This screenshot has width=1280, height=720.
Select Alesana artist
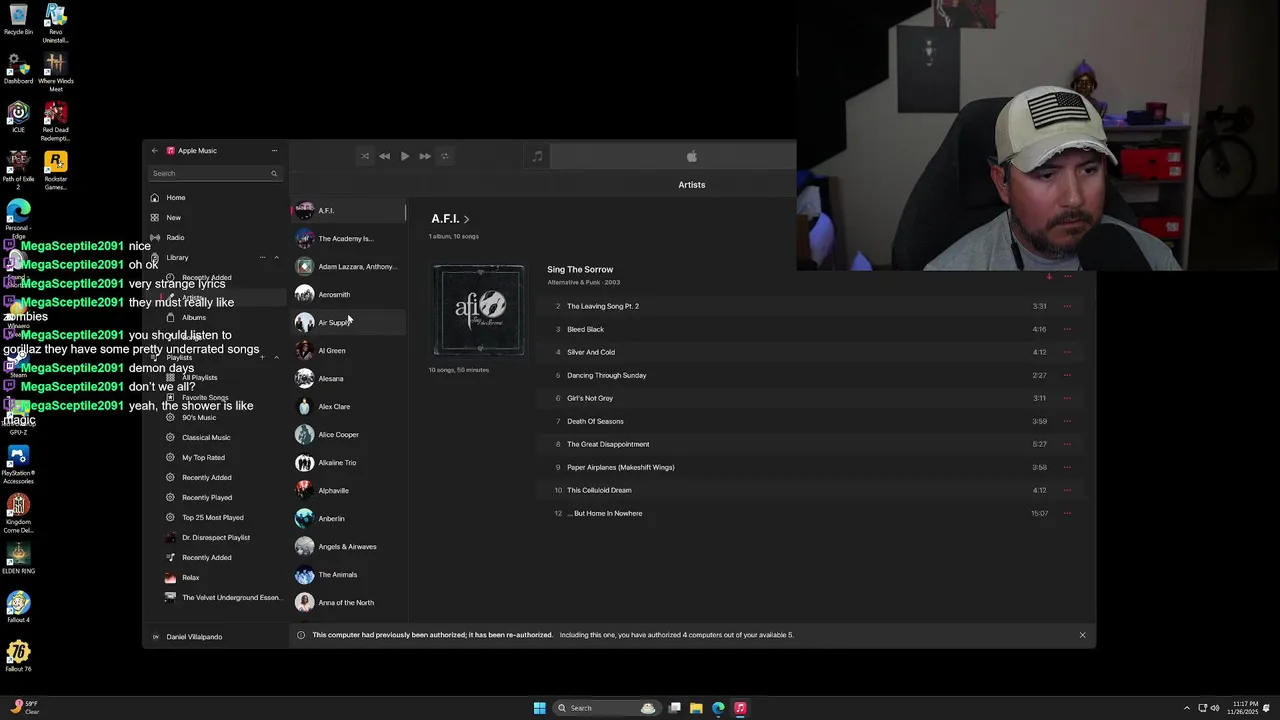tap(348, 378)
